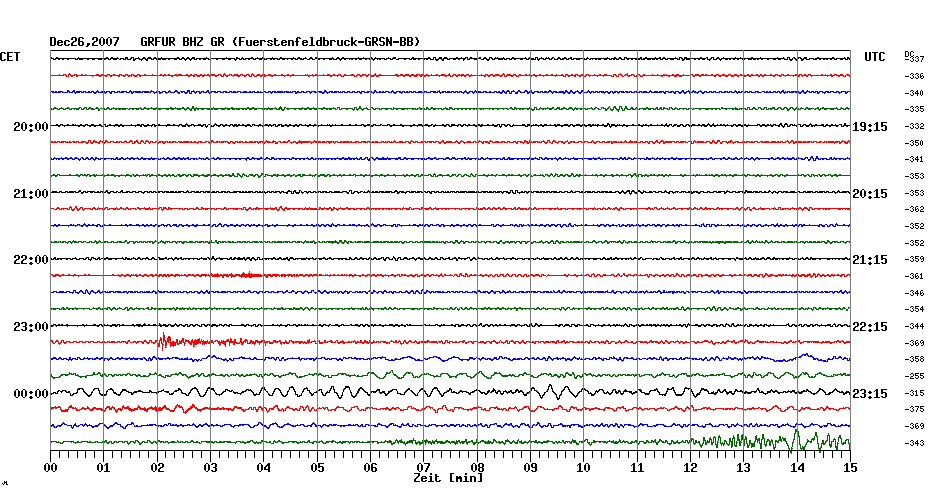Click DC offset value -335

[x=914, y=110]
